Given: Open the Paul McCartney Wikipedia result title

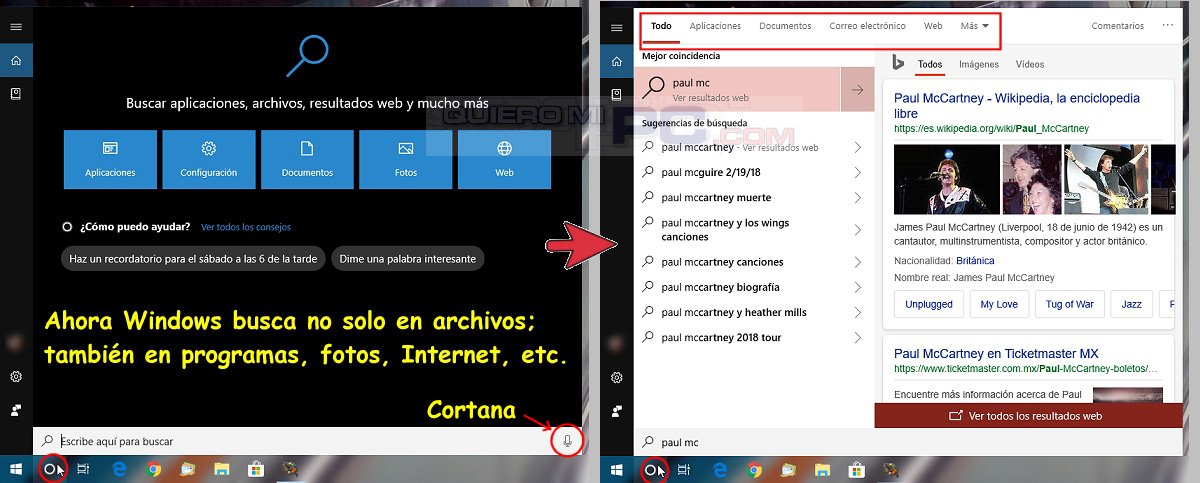Looking at the screenshot, I should point(1017,106).
